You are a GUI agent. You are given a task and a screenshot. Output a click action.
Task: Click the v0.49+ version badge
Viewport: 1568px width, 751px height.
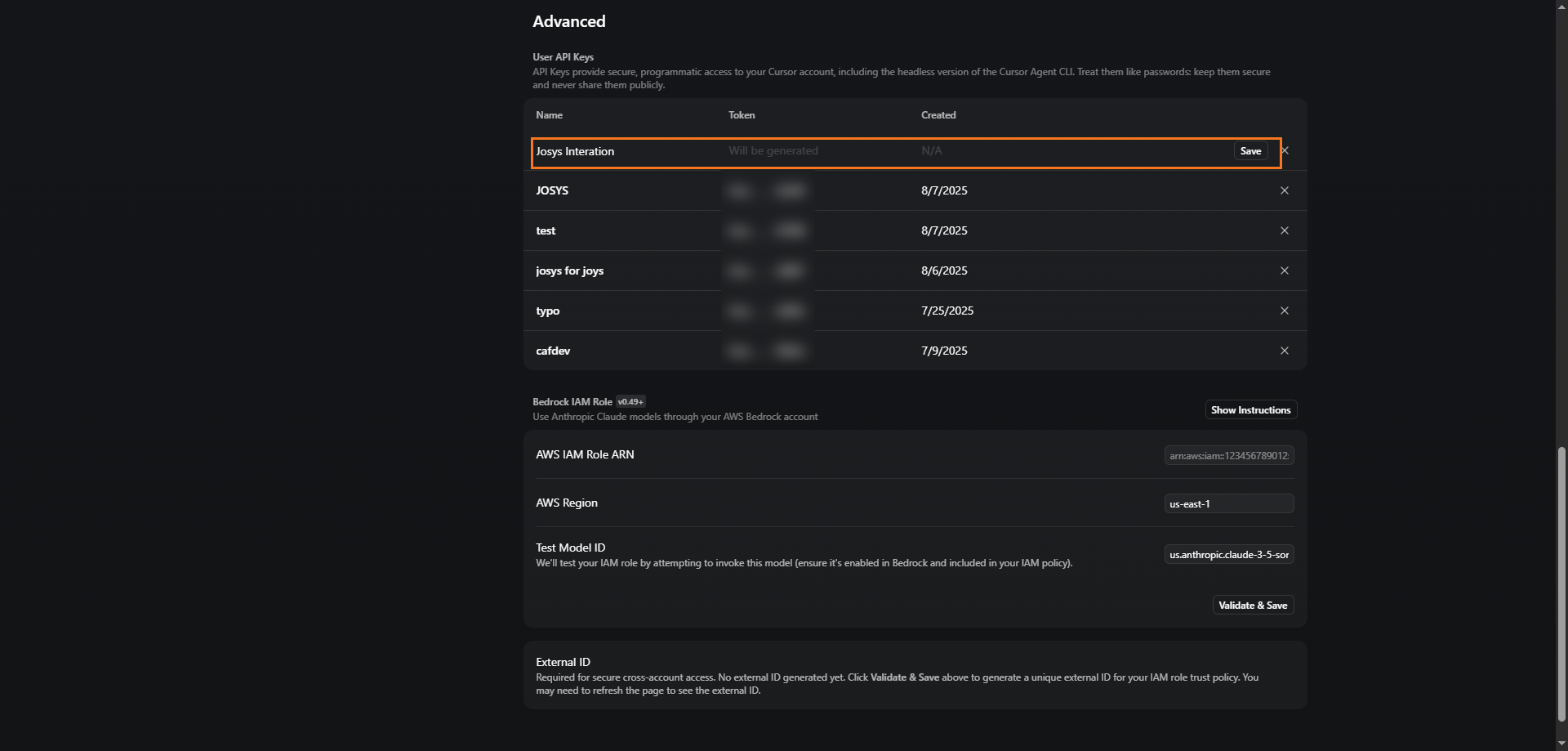[x=630, y=402]
